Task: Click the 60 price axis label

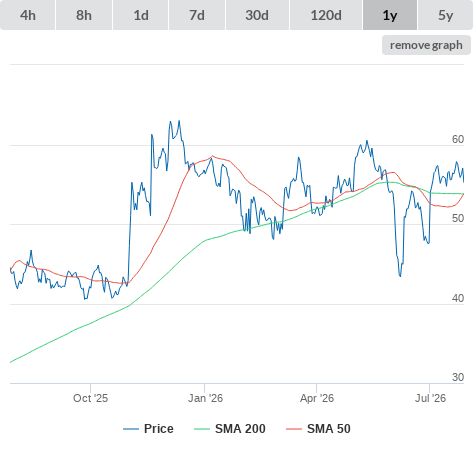Action: (x=458, y=139)
